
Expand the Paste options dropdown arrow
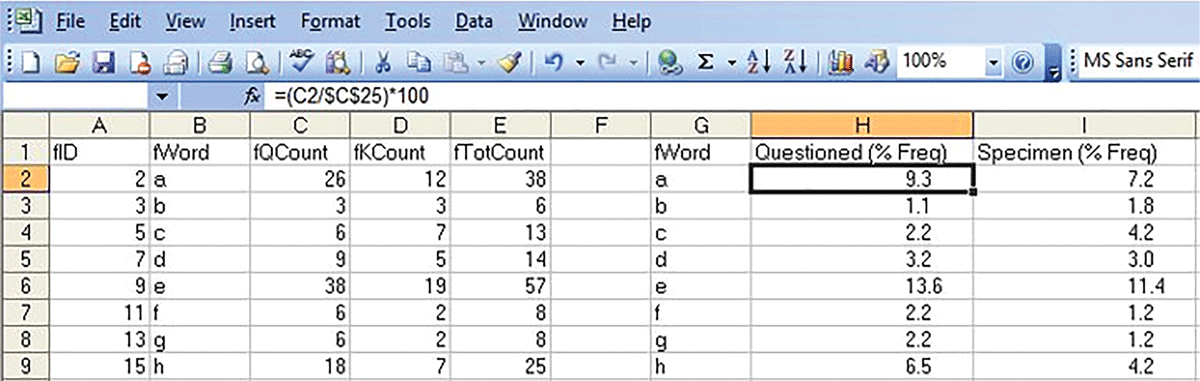481,63
